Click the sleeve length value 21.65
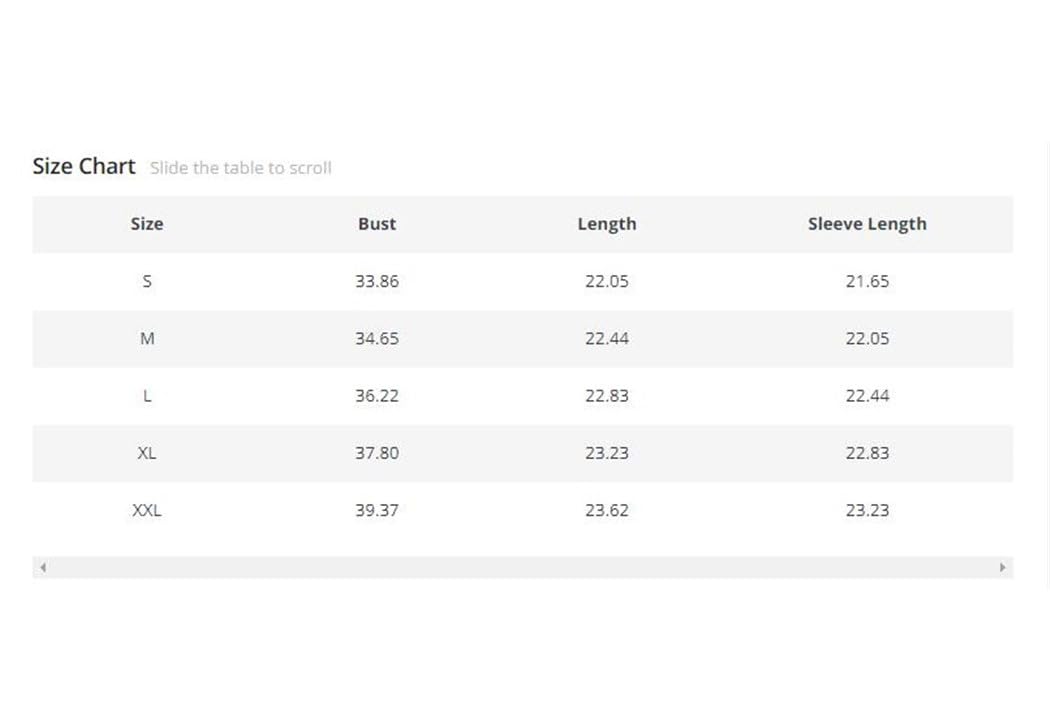This screenshot has width=1050, height=724. coord(867,281)
